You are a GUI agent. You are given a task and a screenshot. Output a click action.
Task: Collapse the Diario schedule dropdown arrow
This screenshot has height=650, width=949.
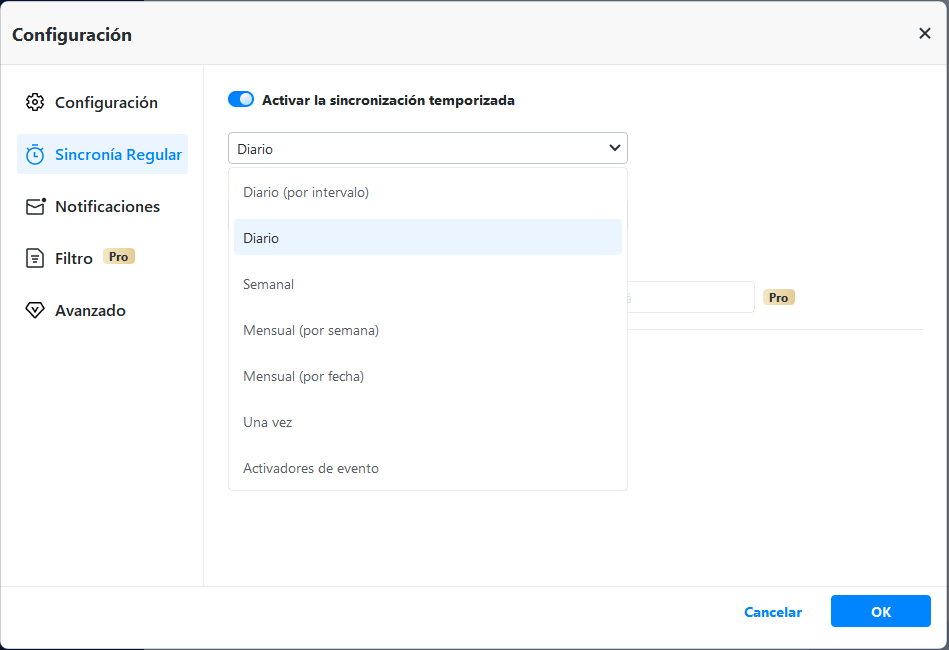coord(614,148)
